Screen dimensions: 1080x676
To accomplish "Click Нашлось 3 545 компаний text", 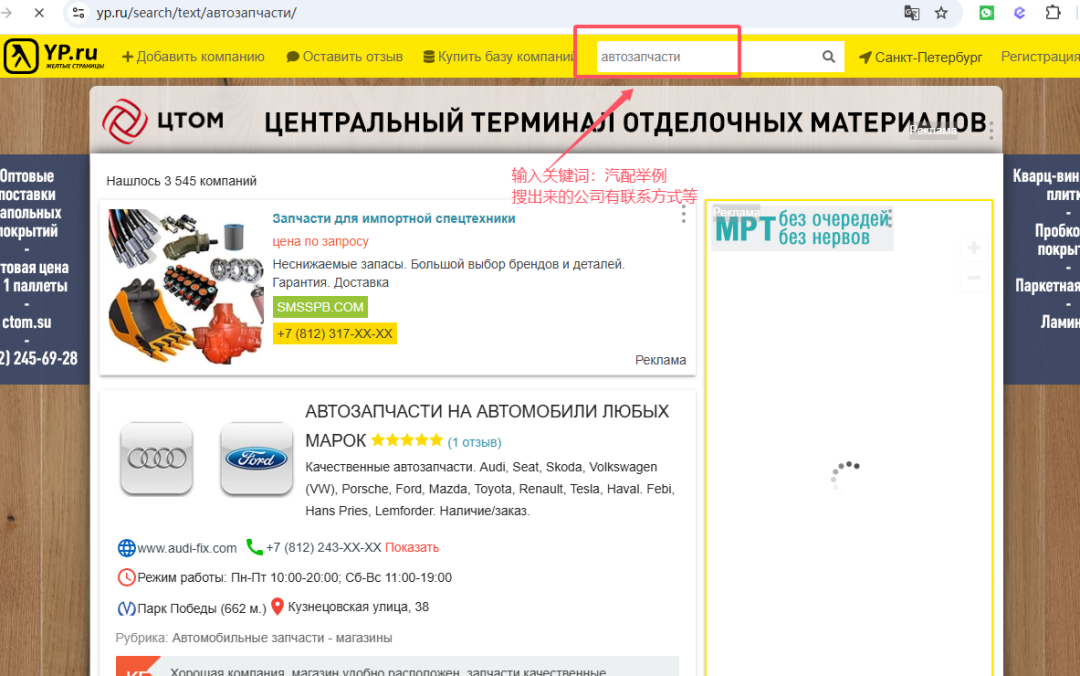I will click(181, 181).
